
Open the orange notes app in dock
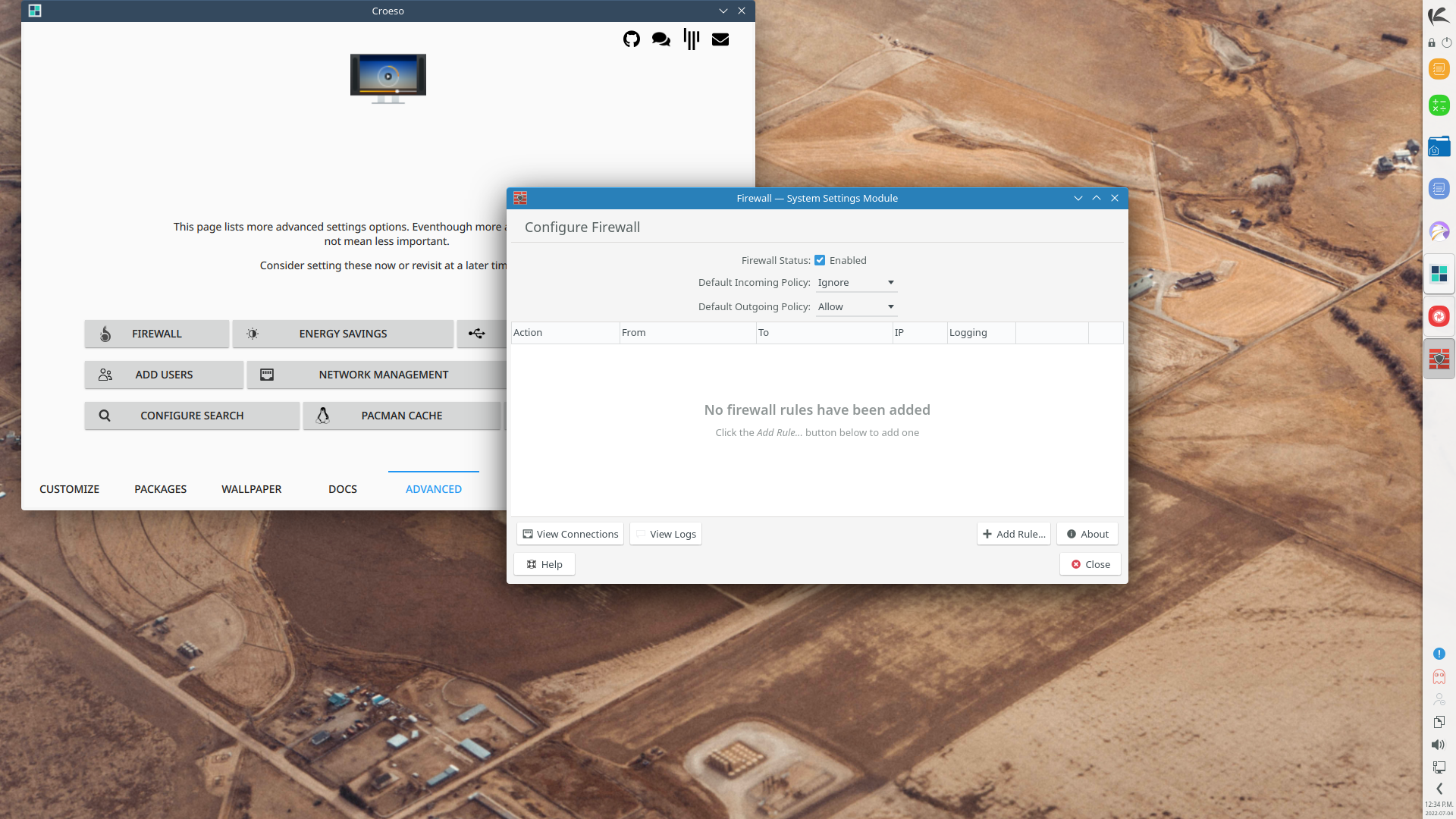1439,70
